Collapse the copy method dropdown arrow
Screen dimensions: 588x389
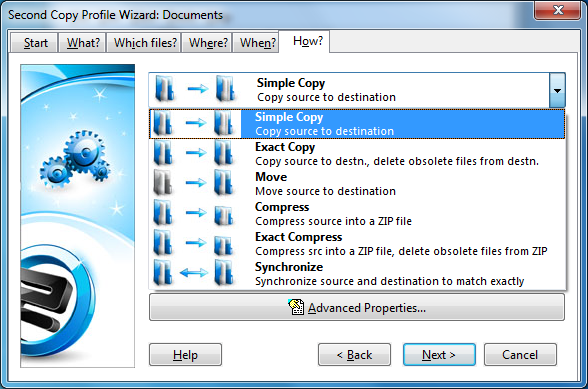pos(557,90)
